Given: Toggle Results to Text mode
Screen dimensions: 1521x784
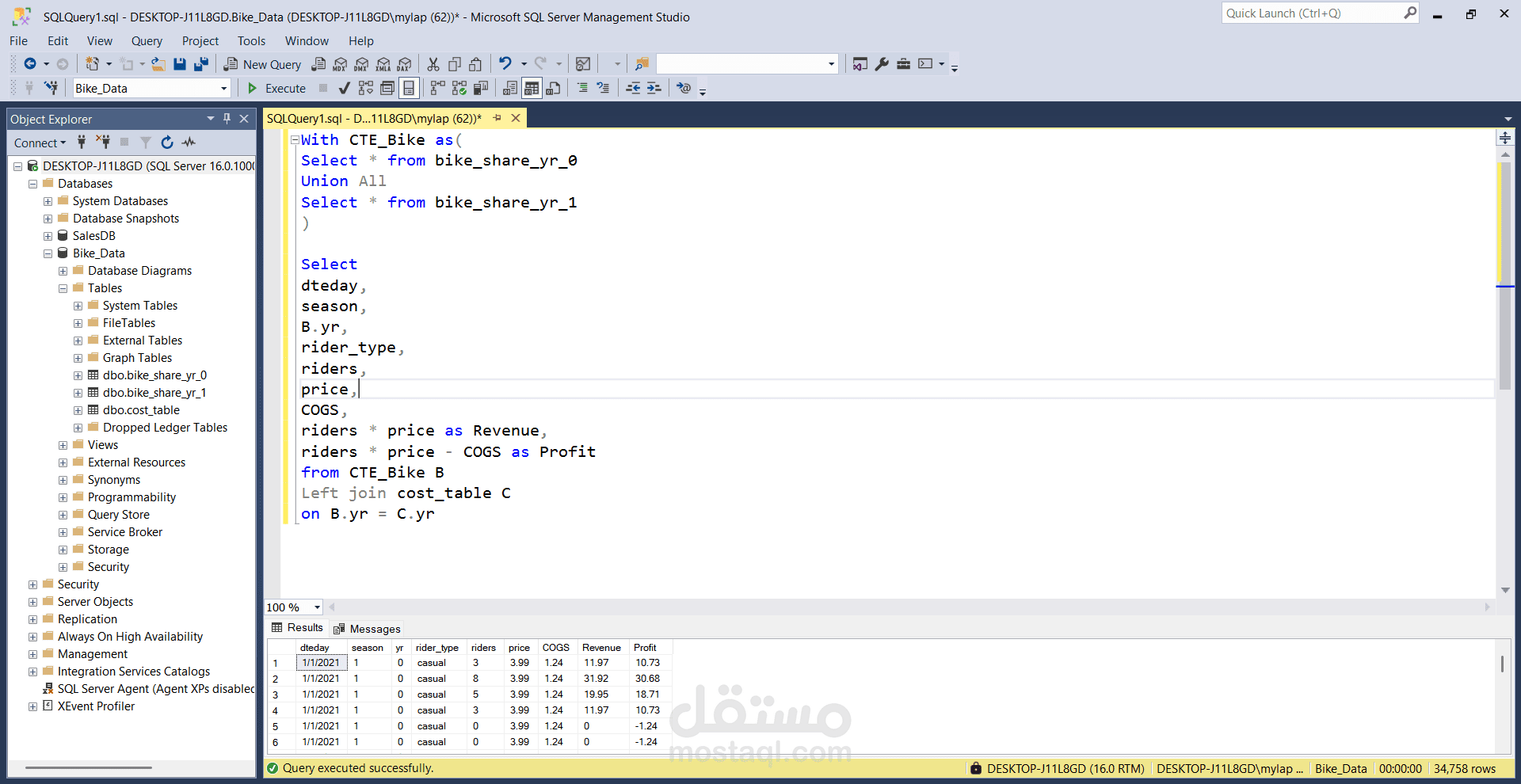Looking at the screenshot, I should pyautogui.click(x=511, y=88).
